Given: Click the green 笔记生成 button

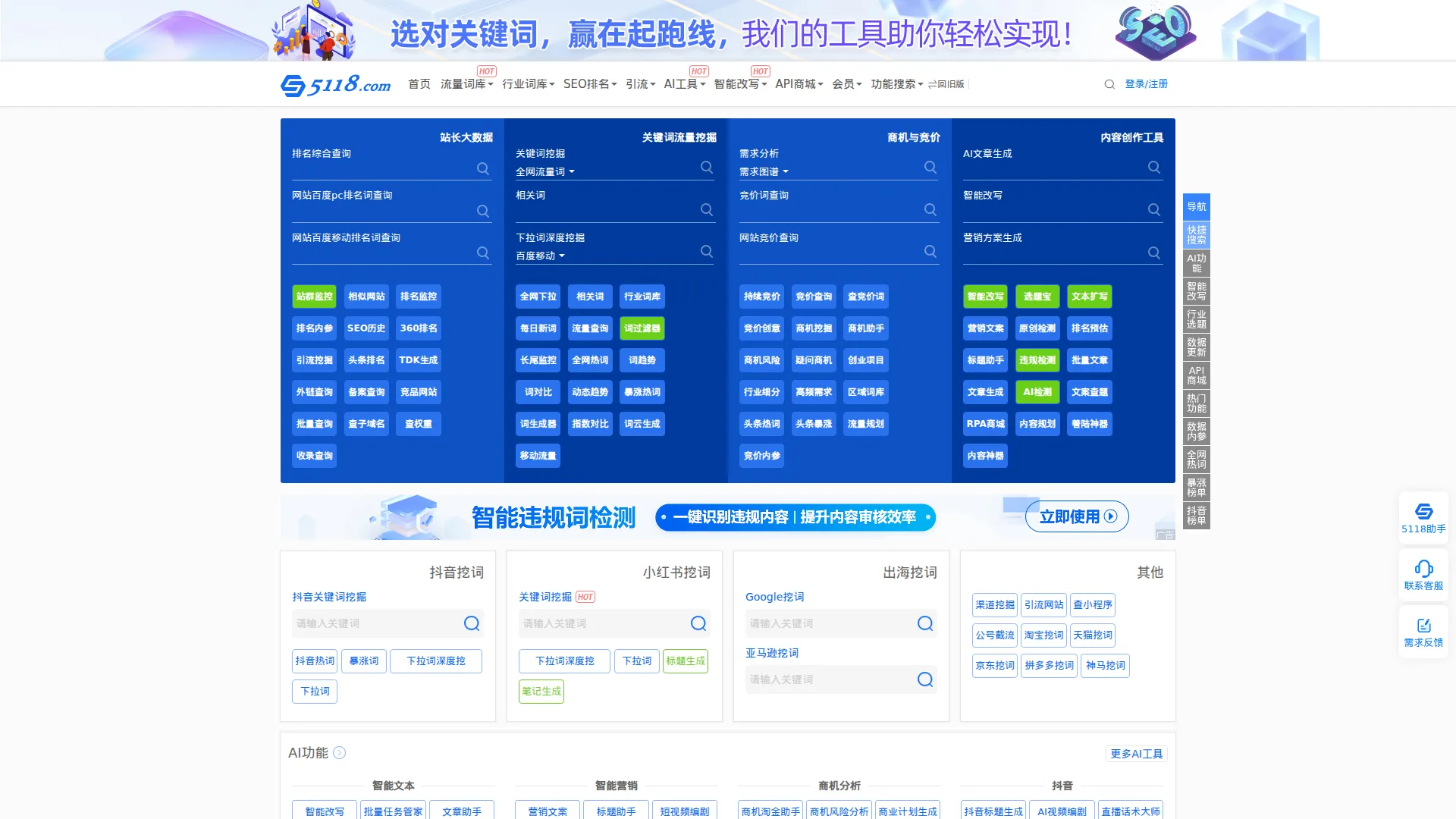Looking at the screenshot, I should pyautogui.click(x=541, y=692).
